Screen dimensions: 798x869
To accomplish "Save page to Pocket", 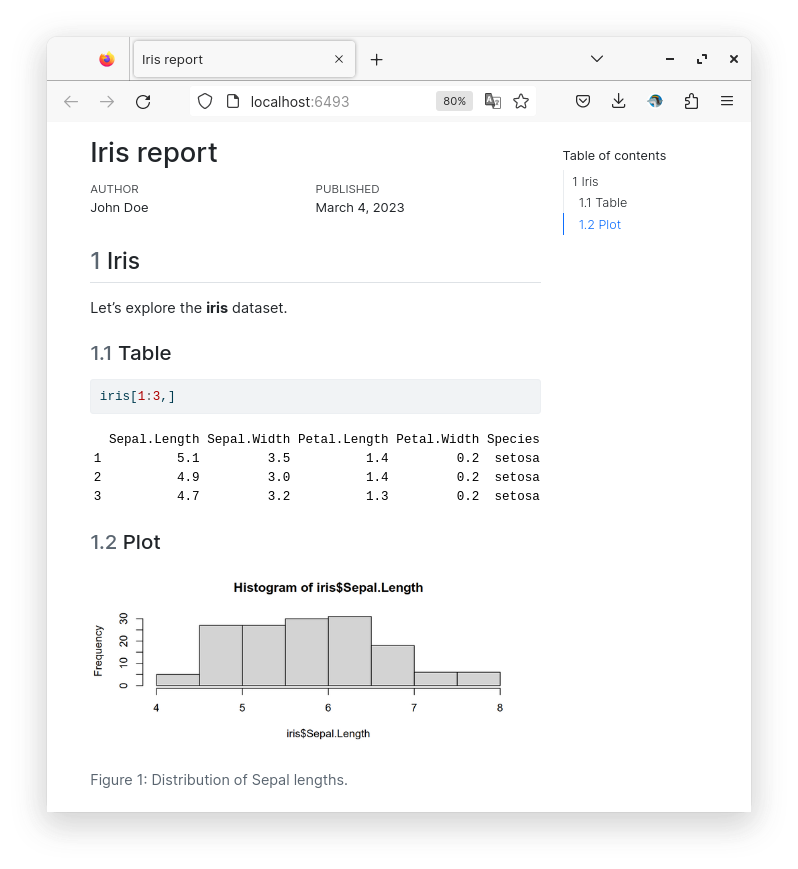I will (583, 101).
